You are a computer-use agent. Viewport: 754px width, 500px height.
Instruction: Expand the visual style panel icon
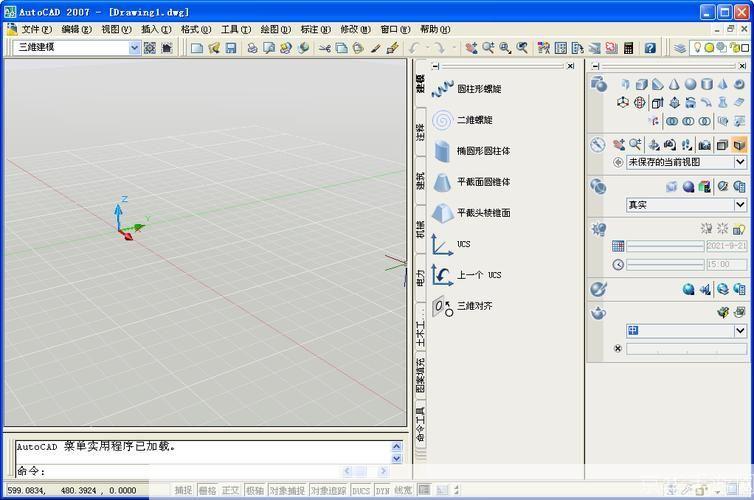598,187
